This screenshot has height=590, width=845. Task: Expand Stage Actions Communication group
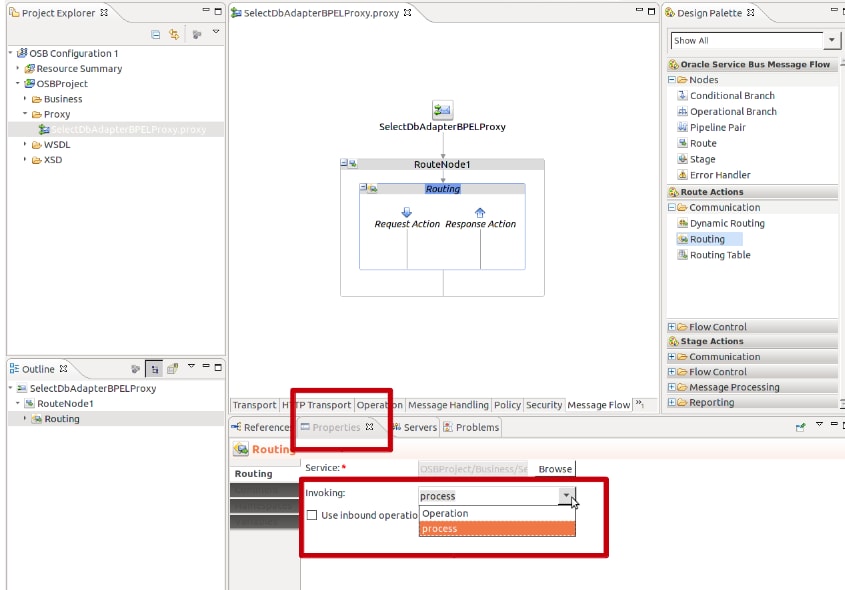pos(671,356)
